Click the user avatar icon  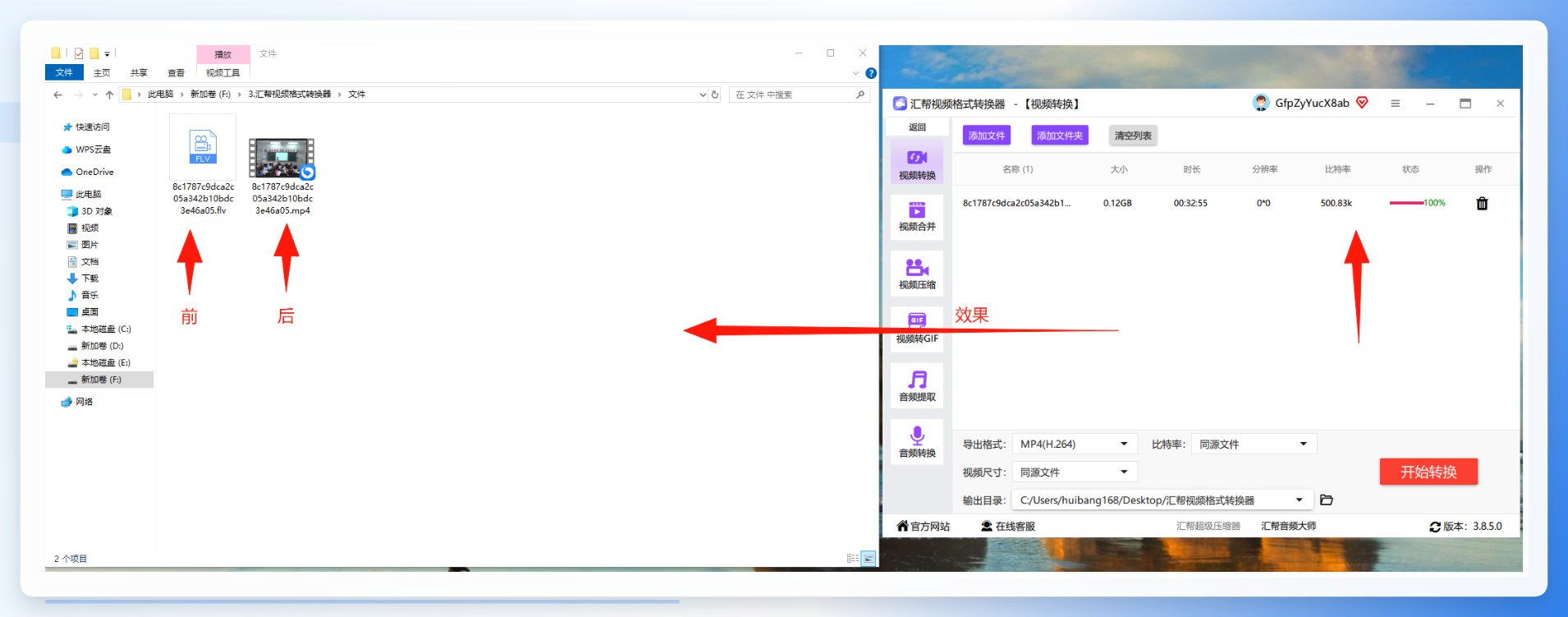(x=1260, y=103)
